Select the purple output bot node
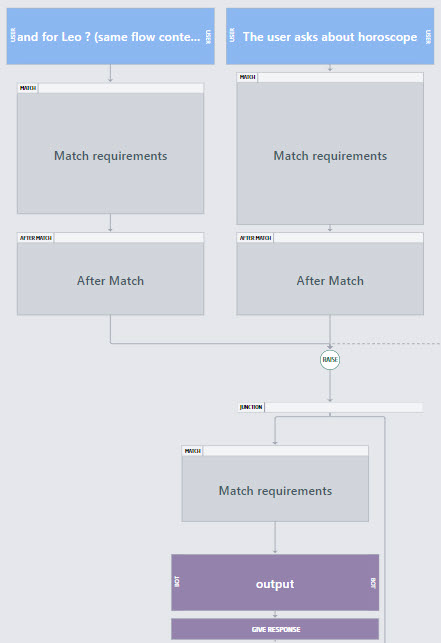441x643 pixels. tap(275, 583)
